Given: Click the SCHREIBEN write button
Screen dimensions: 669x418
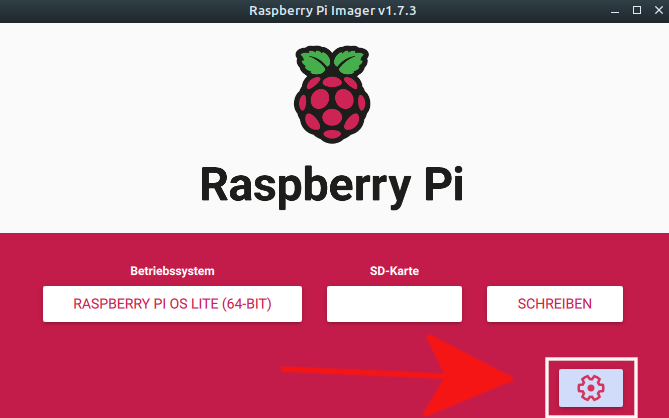Looking at the screenshot, I should pyautogui.click(x=555, y=304).
